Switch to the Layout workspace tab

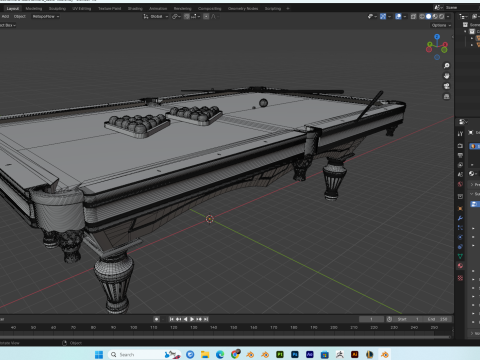pos(13,8)
